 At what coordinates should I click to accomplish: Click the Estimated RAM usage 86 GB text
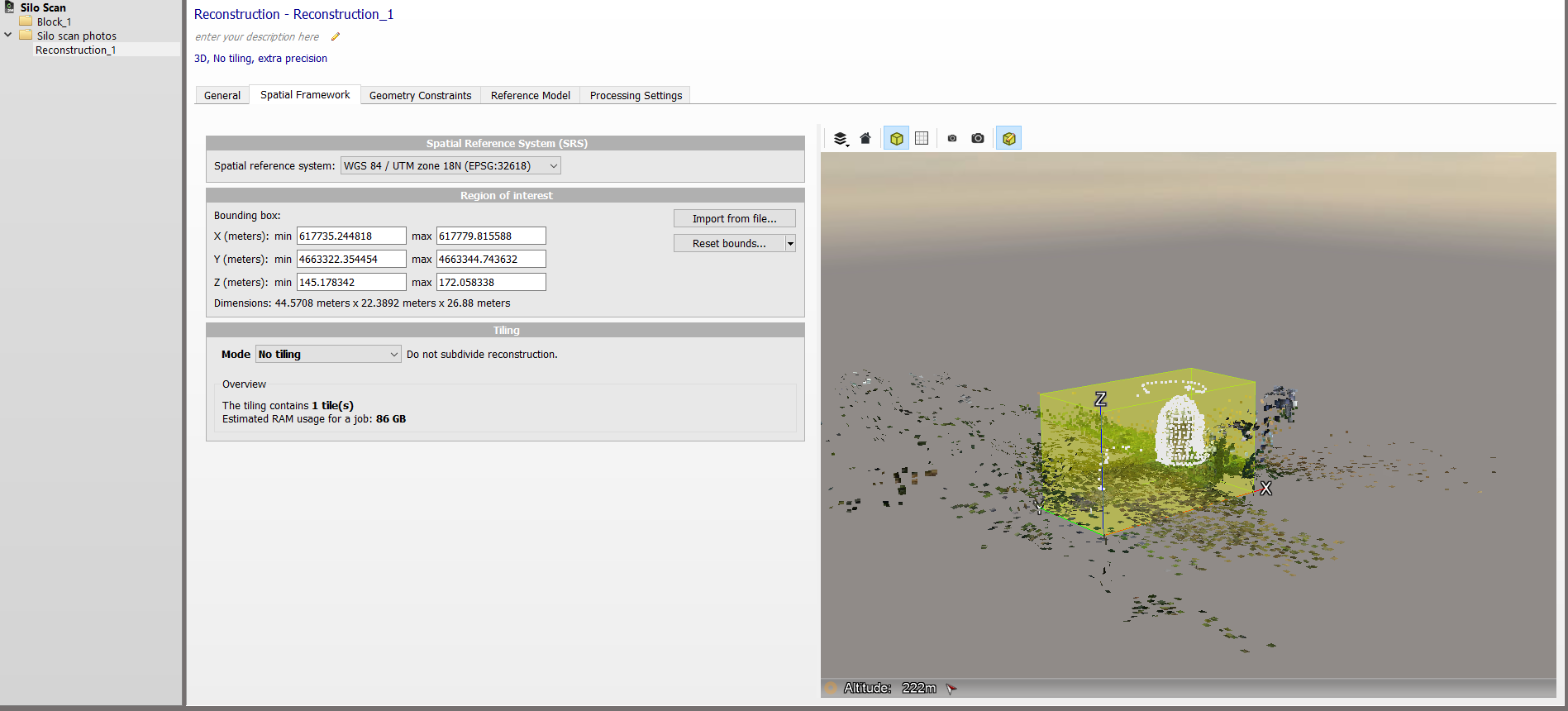[314, 419]
